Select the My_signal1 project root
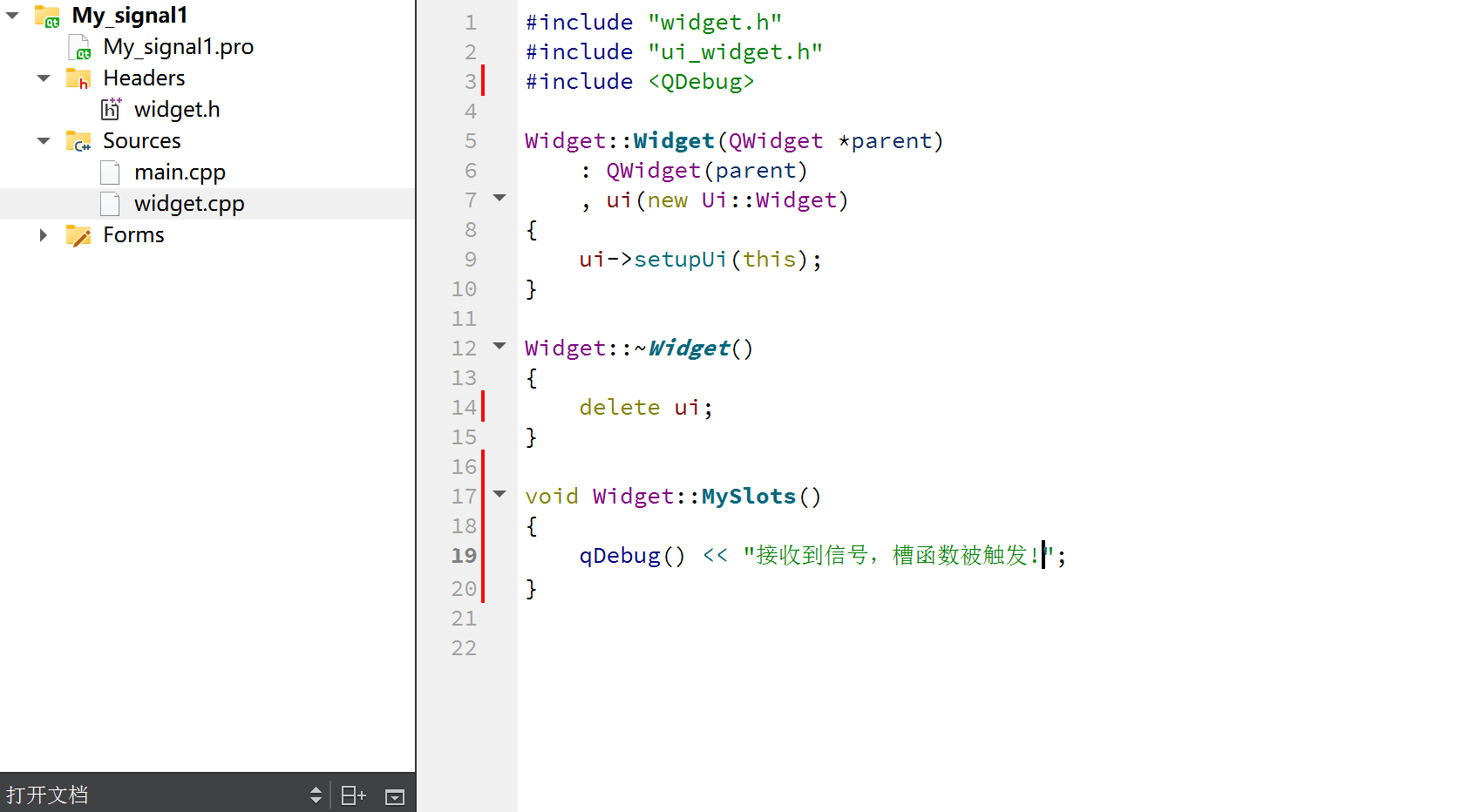The image size is (1481, 812). click(x=129, y=16)
